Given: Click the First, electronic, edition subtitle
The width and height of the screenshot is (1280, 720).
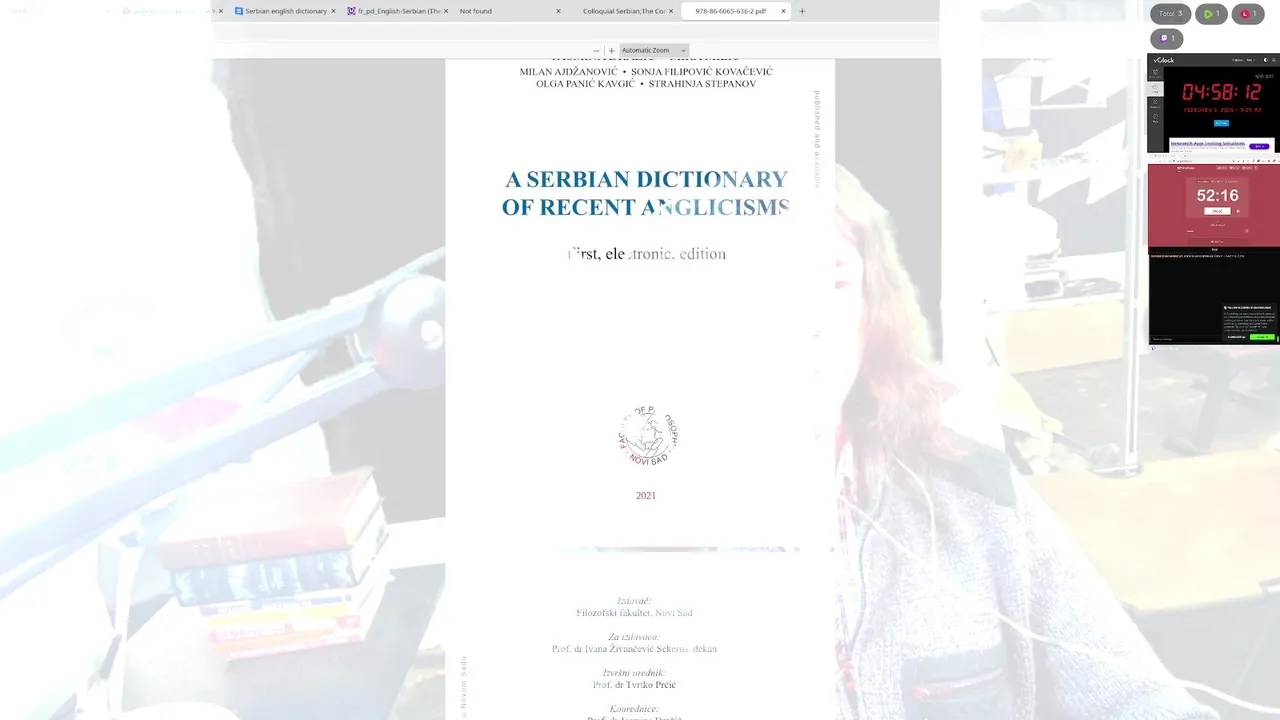Looking at the screenshot, I should click(x=646, y=254).
